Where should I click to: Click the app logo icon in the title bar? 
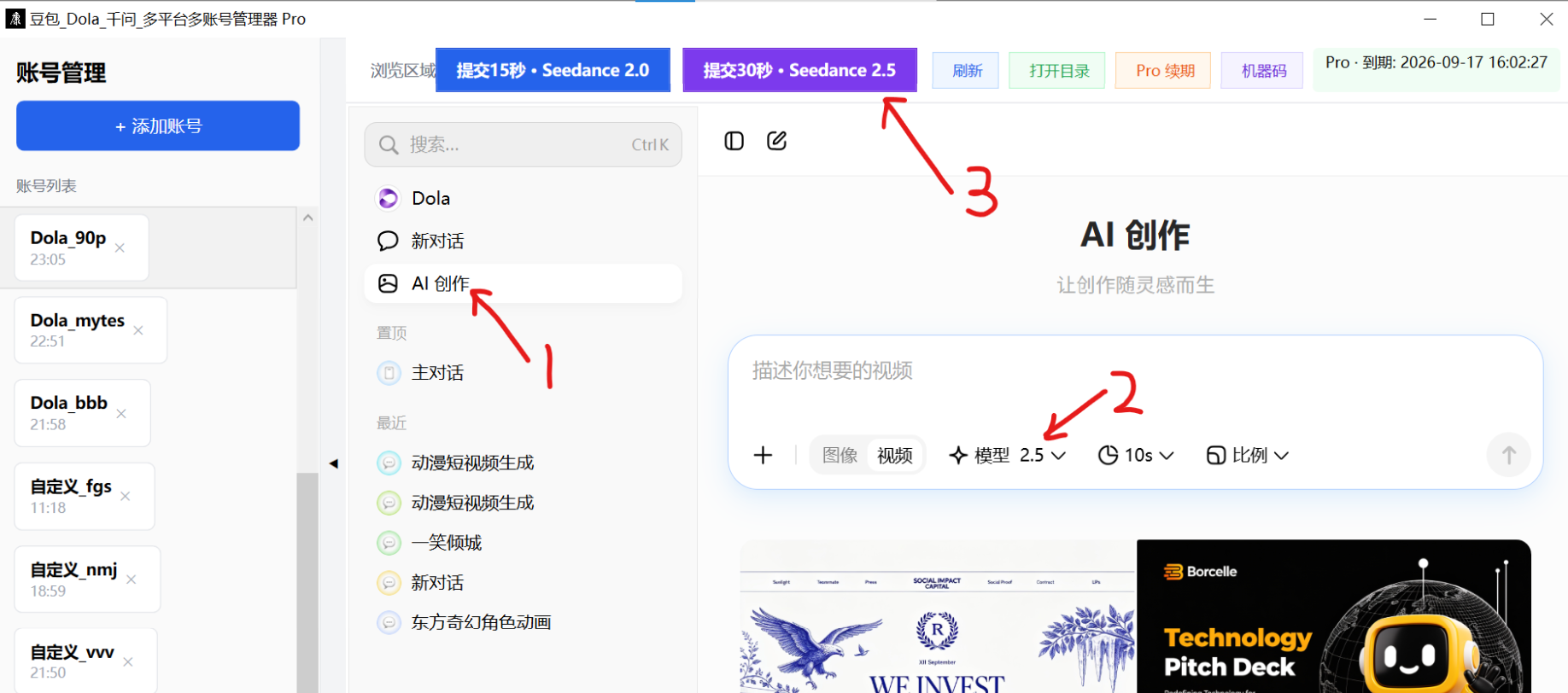tap(15, 18)
